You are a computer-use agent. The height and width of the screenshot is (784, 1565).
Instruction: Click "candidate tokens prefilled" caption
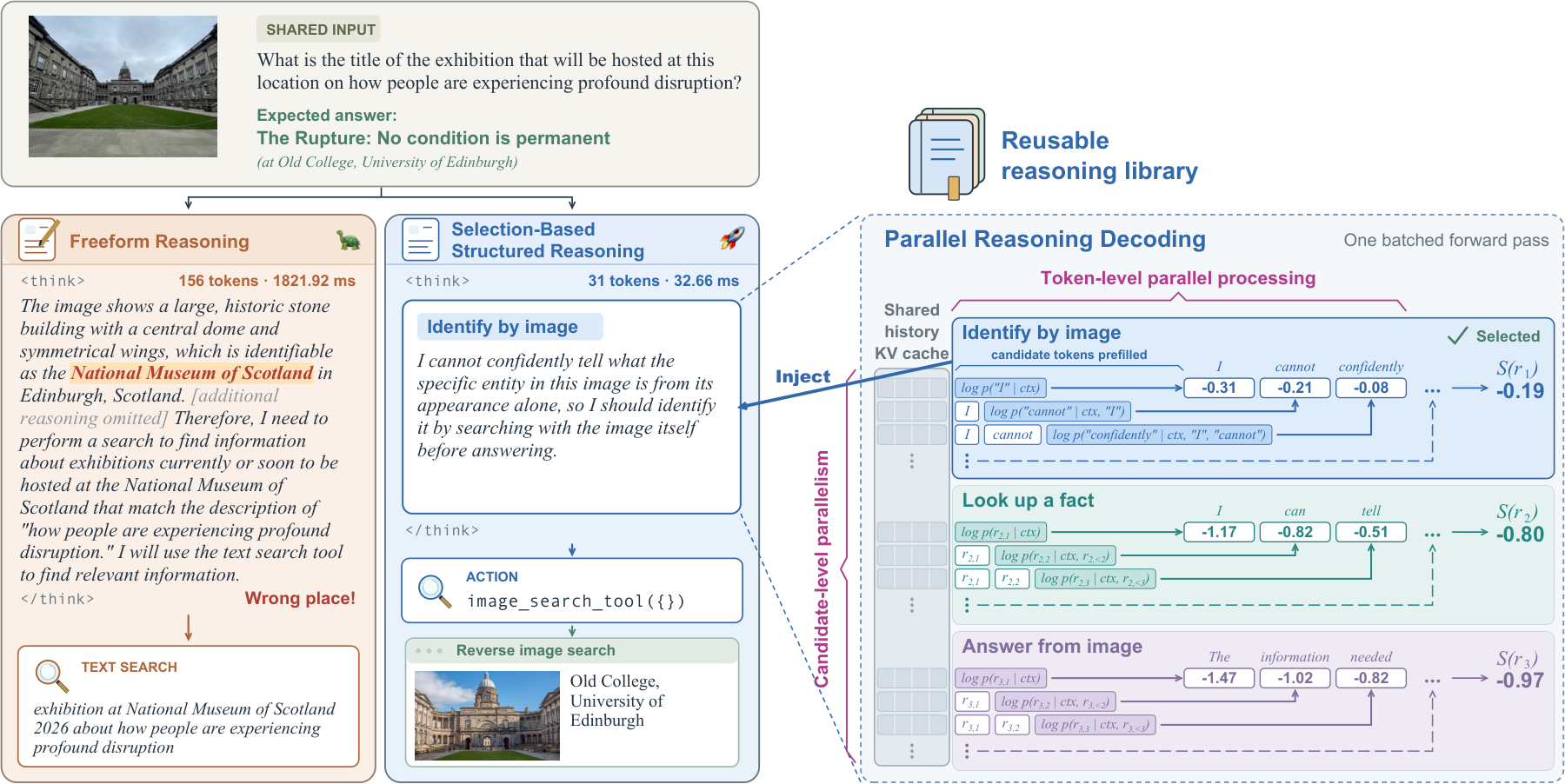[1069, 355]
